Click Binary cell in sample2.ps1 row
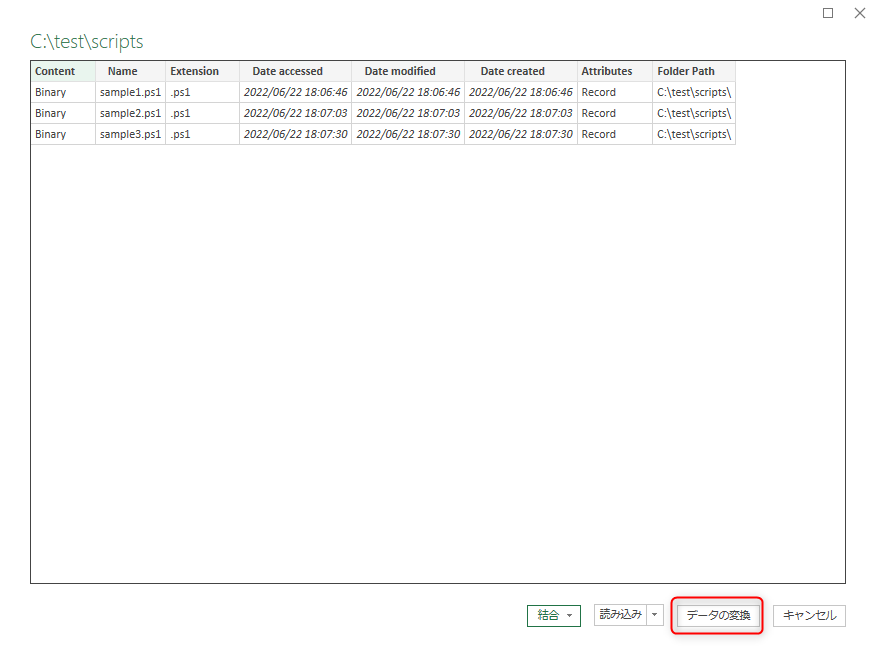 [x=63, y=113]
